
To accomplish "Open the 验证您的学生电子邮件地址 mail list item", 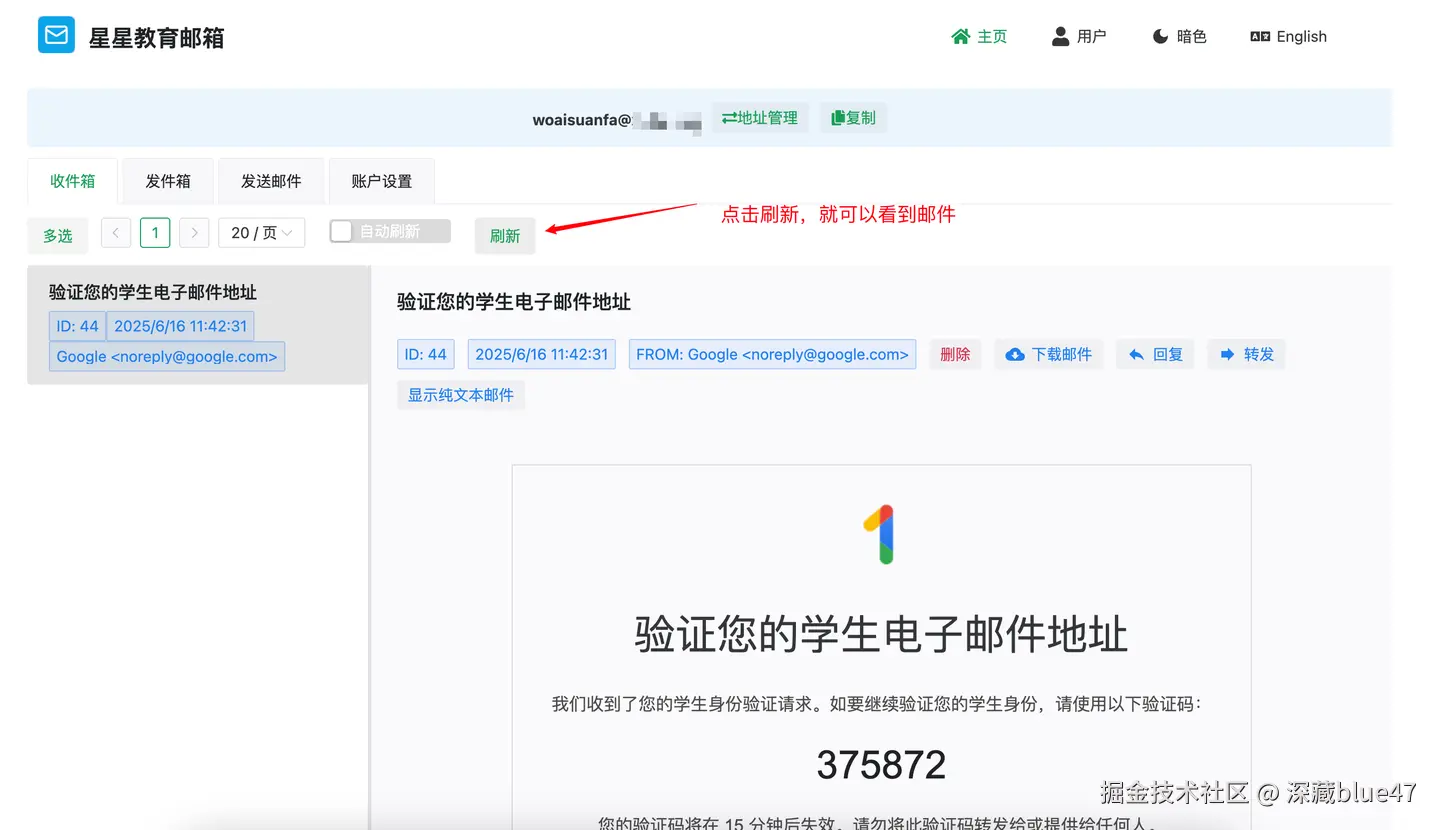I will click(x=198, y=325).
